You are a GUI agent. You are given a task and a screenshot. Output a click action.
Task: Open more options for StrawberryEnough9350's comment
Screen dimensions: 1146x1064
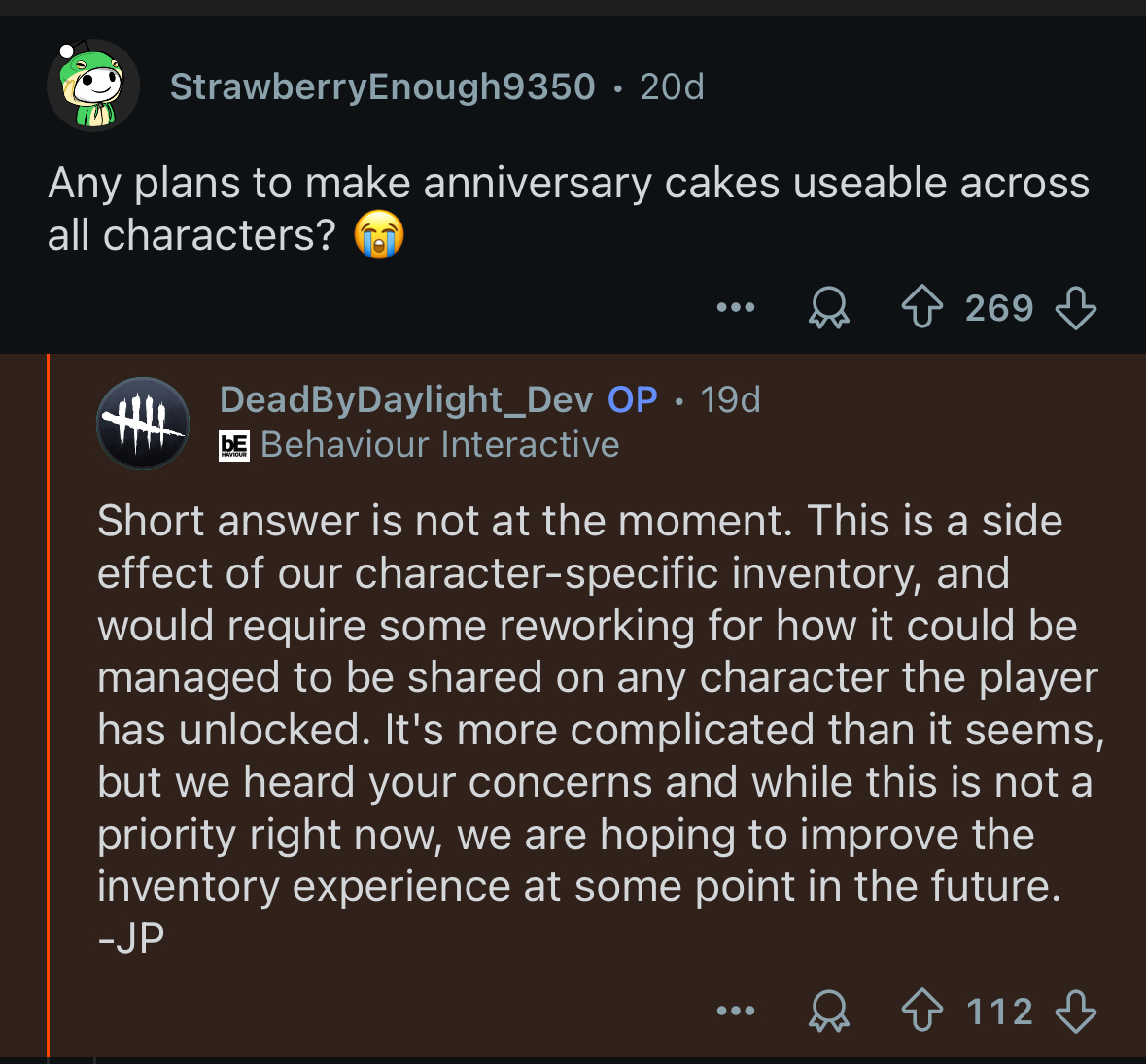pos(736,309)
